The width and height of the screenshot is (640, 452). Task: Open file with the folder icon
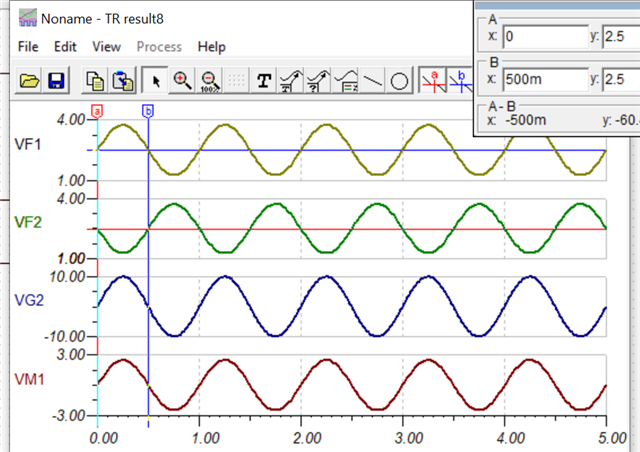pyautogui.click(x=29, y=80)
